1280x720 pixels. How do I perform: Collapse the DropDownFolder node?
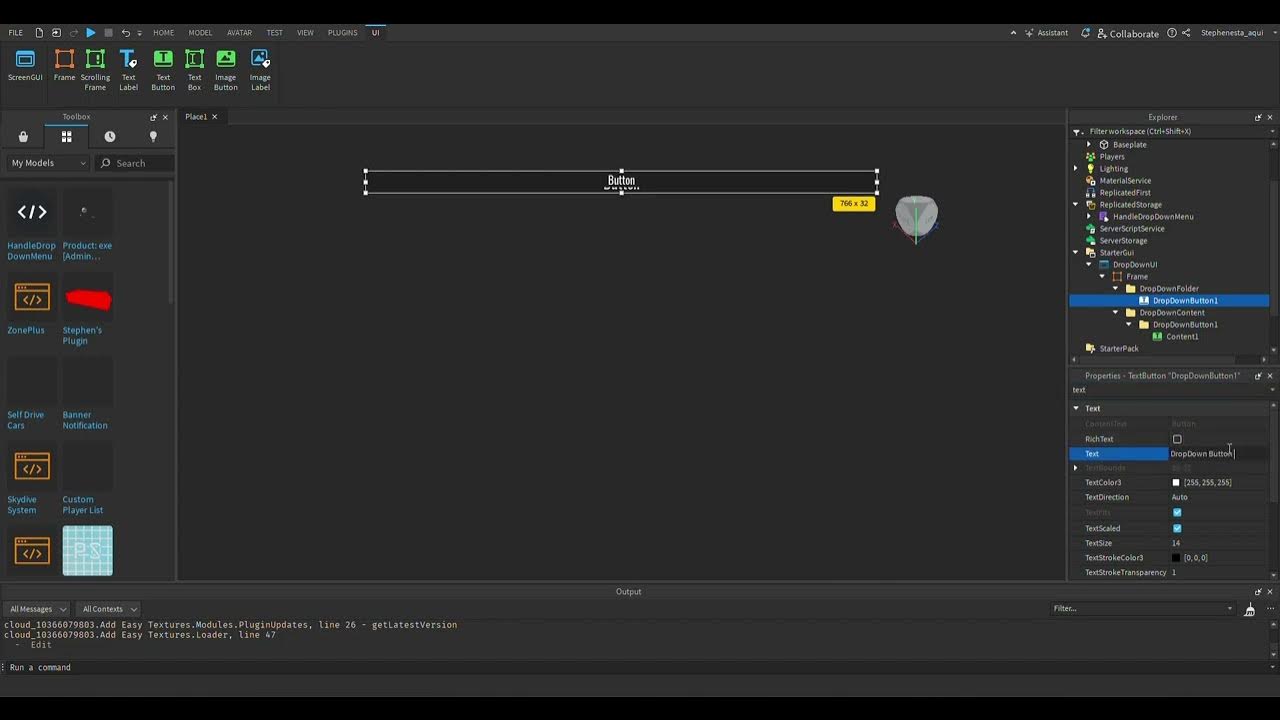(1115, 289)
